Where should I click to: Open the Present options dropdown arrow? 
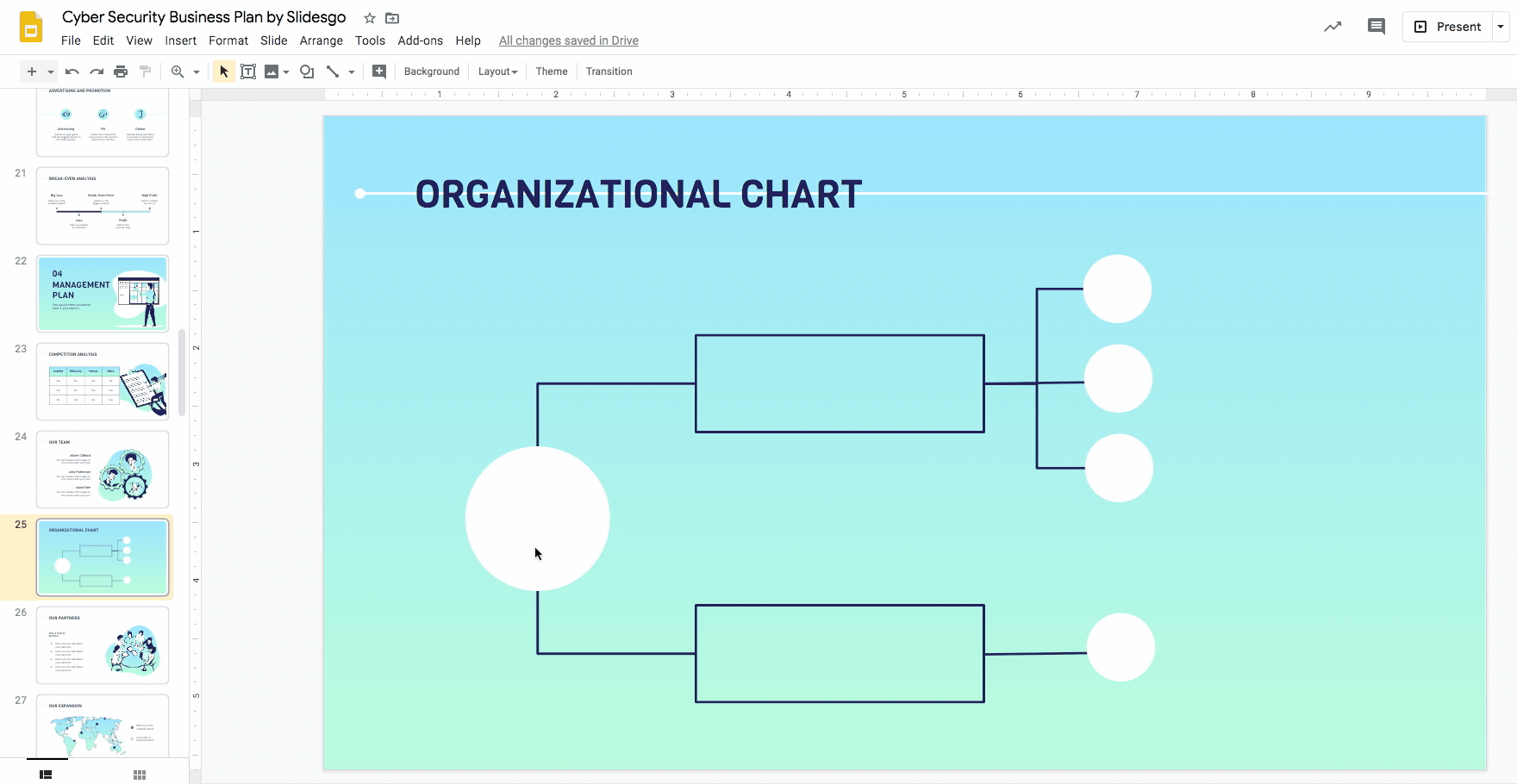(1500, 27)
